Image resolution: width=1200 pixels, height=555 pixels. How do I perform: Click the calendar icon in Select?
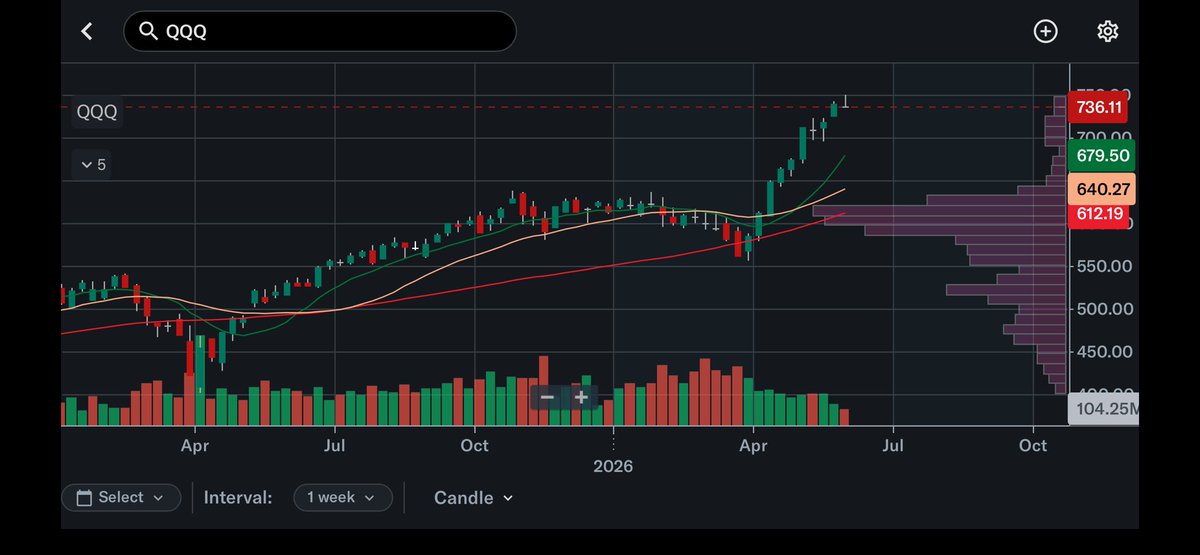tap(84, 497)
